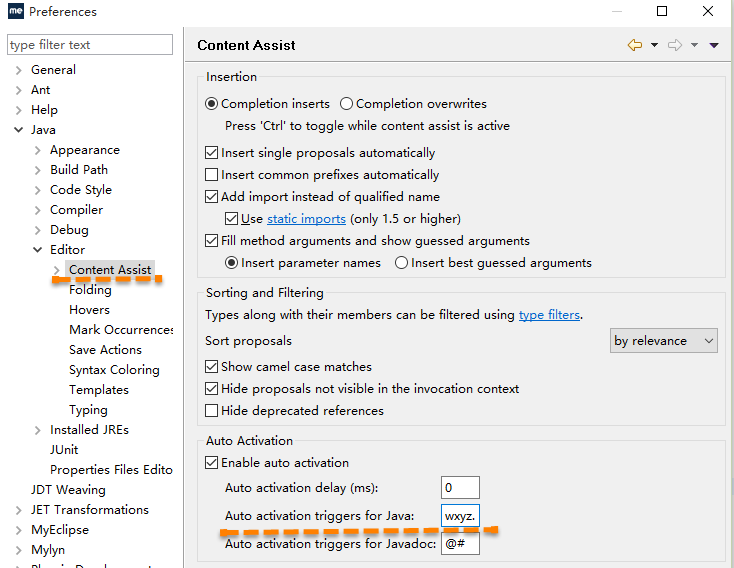
Task: Select Content Assist in the tree
Action: point(110,270)
